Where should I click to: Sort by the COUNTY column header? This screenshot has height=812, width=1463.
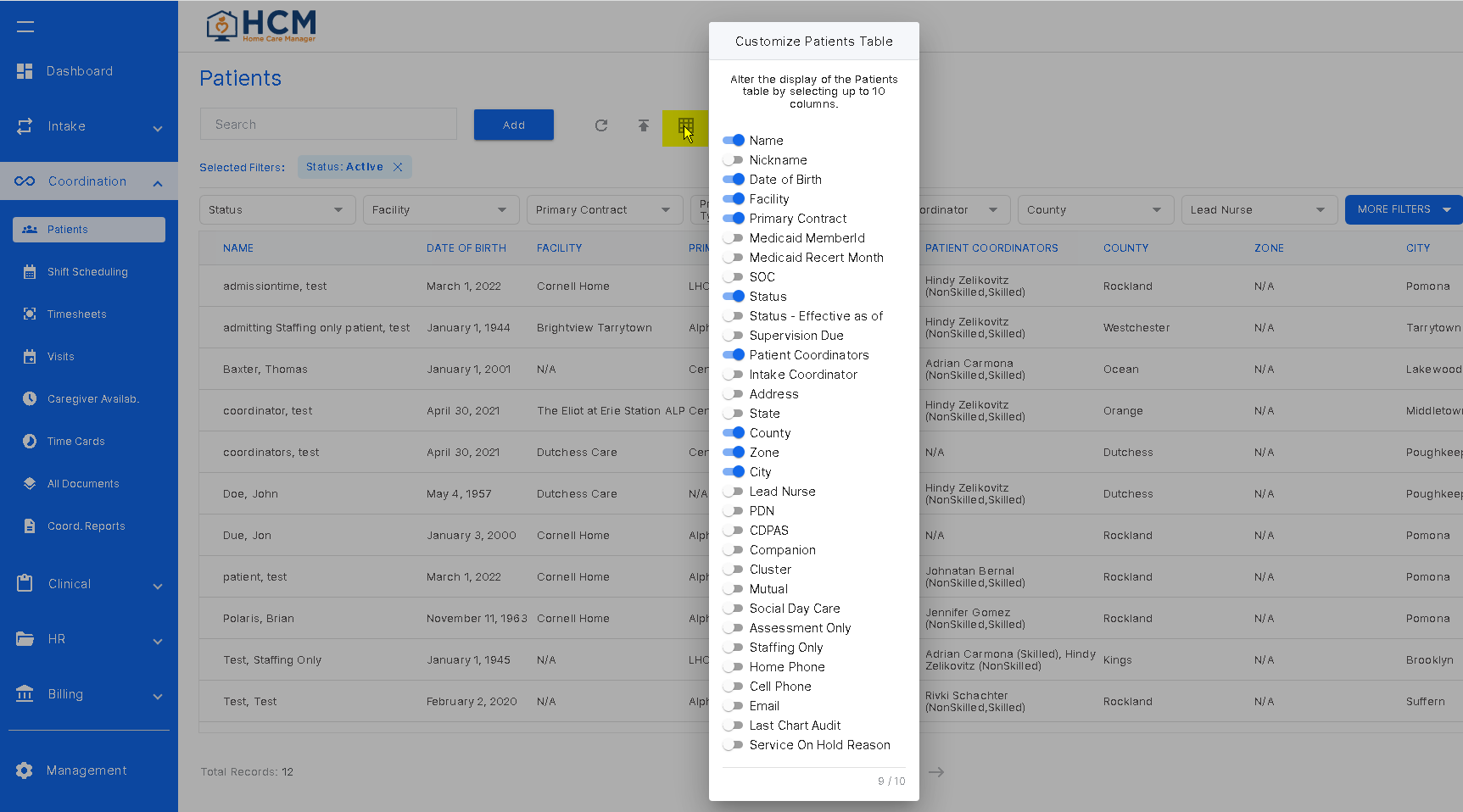pos(1125,248)
